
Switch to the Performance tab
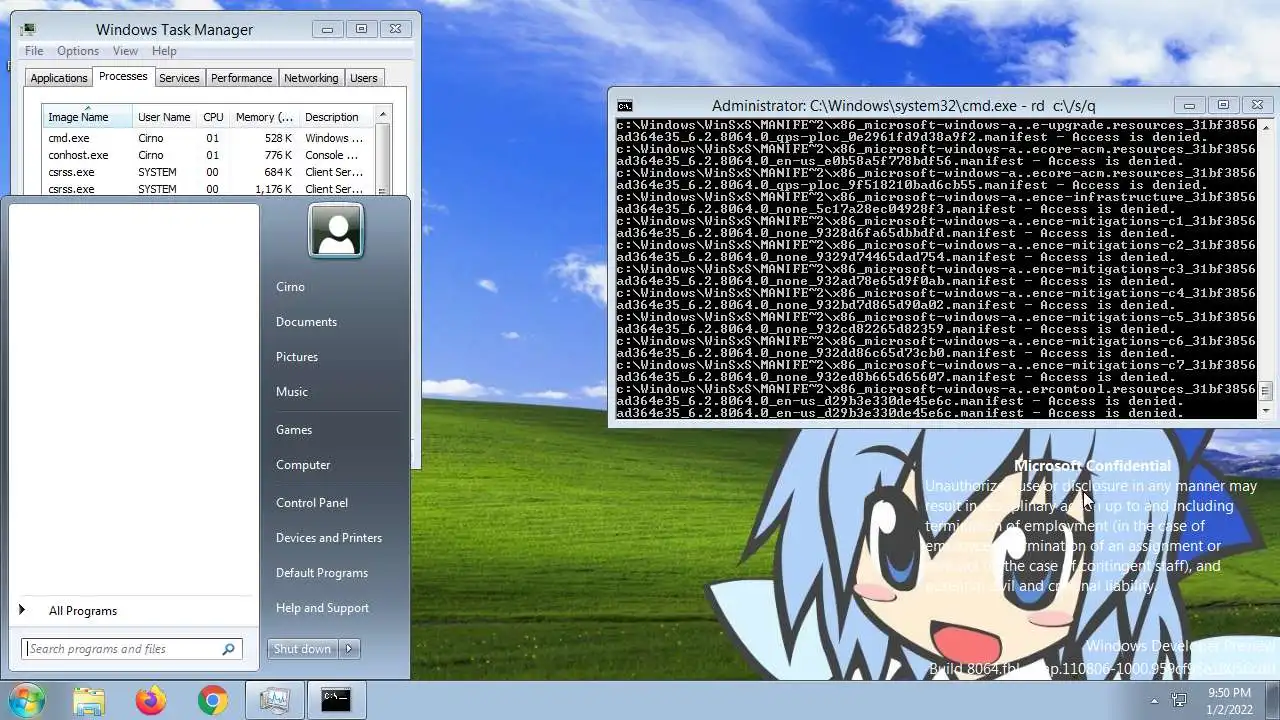point(241,78)
